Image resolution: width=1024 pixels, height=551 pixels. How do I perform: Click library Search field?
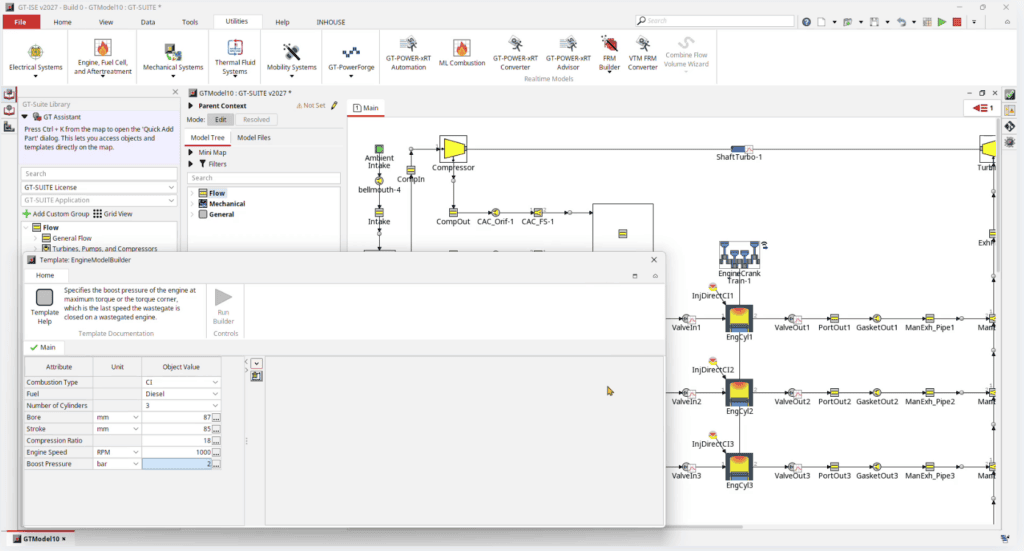[x=99, y=174]
